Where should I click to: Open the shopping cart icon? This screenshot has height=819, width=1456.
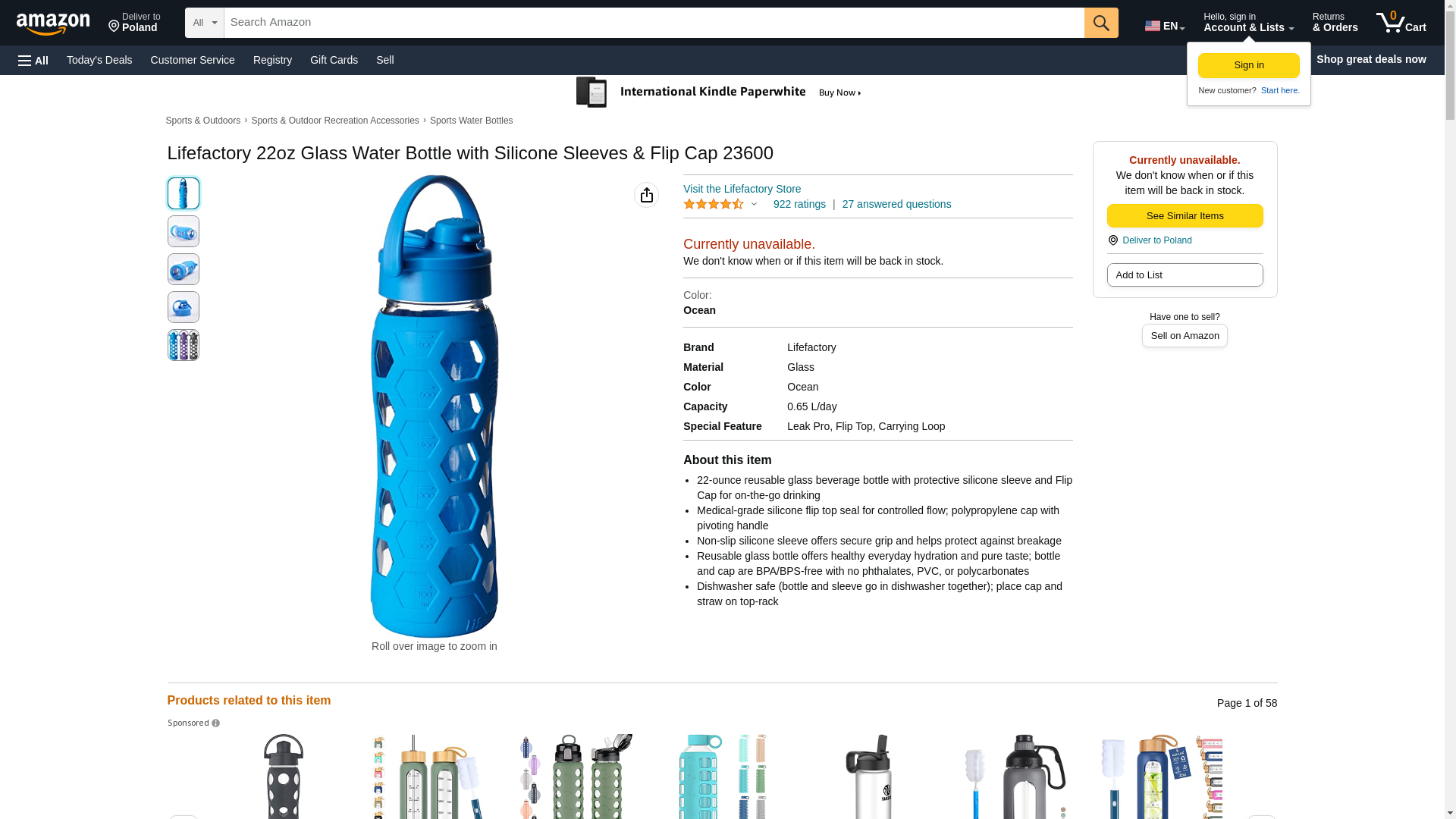[x=1401, y=23]
